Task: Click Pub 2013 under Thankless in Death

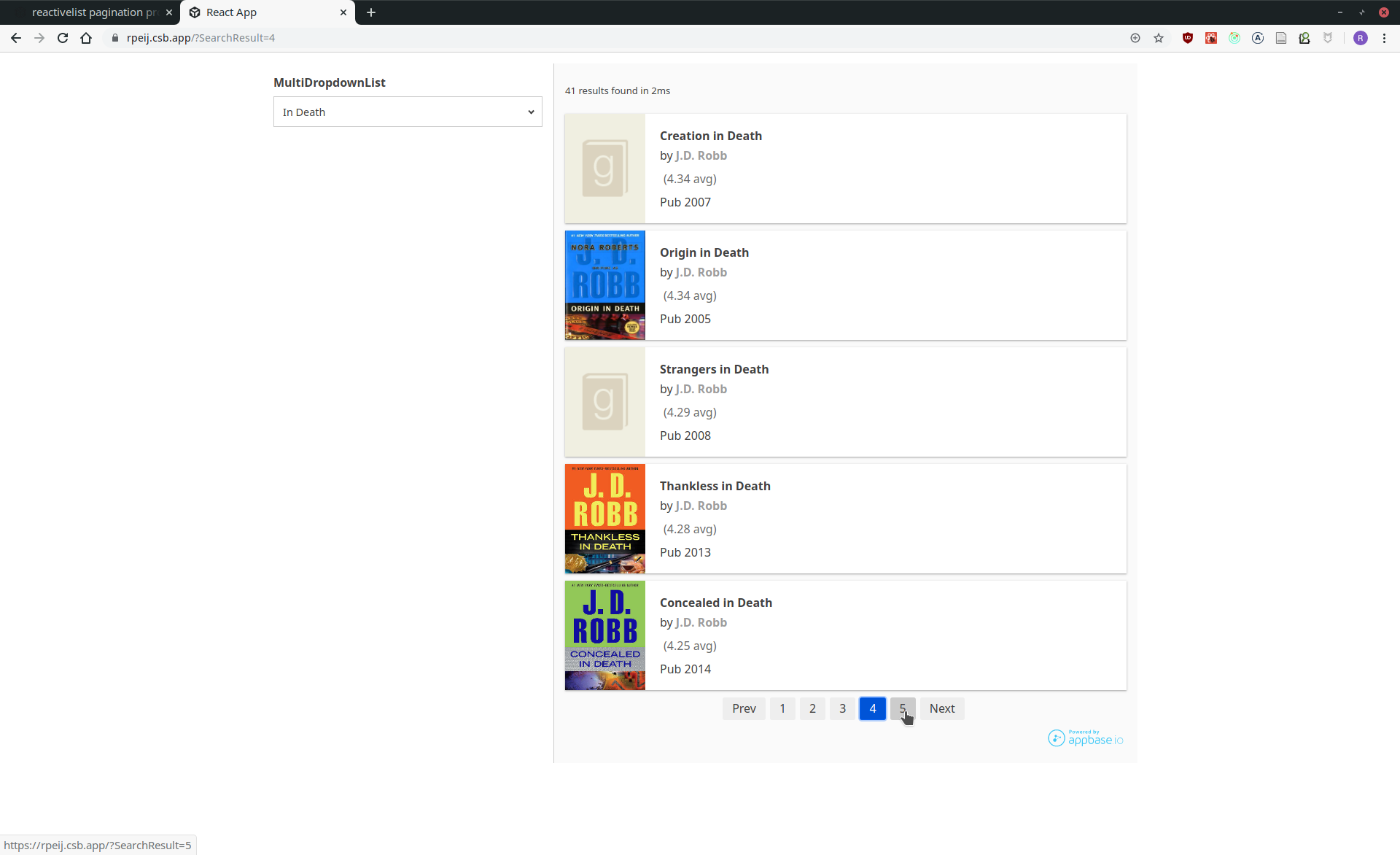Action: (x=685, y=552)
